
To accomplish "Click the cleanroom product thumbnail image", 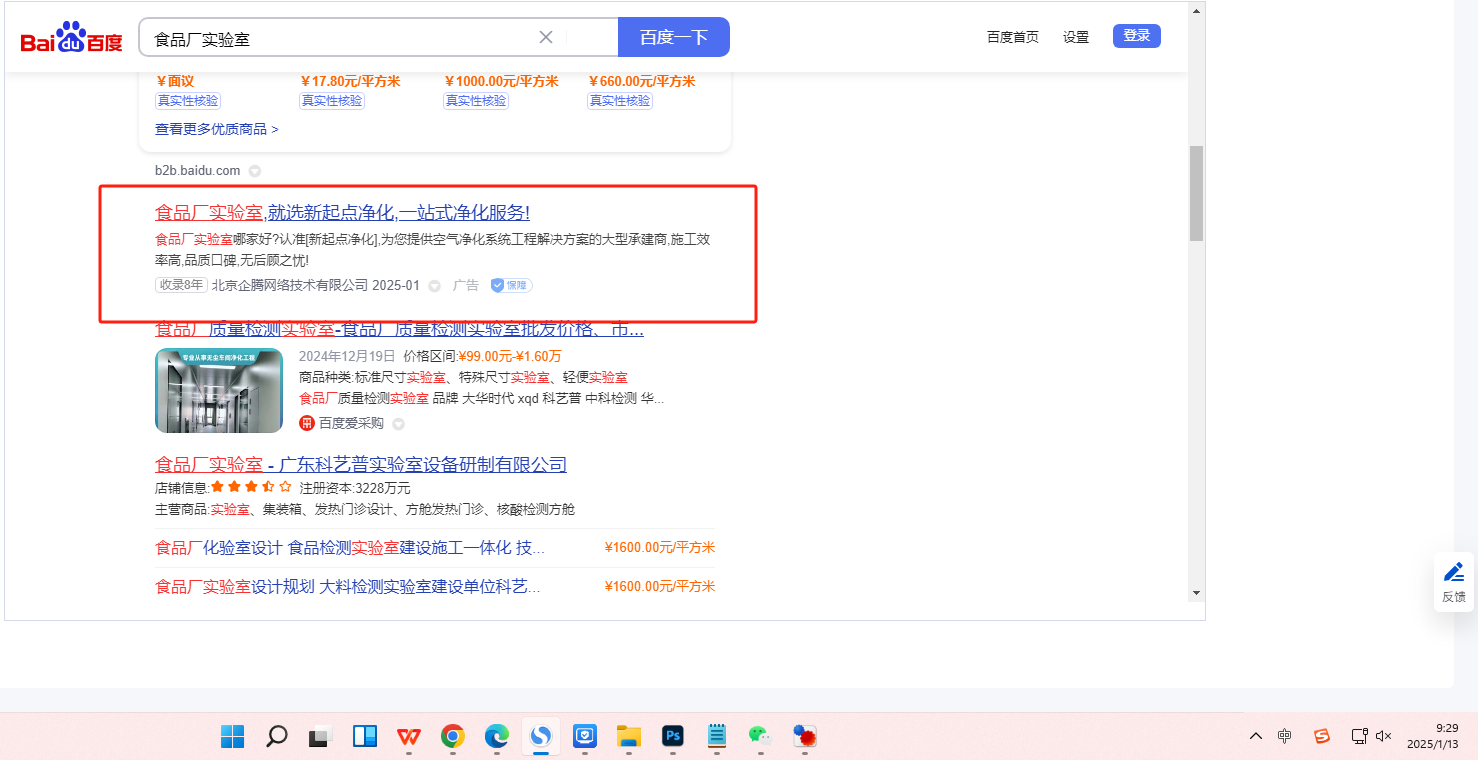I will [219, 390].
